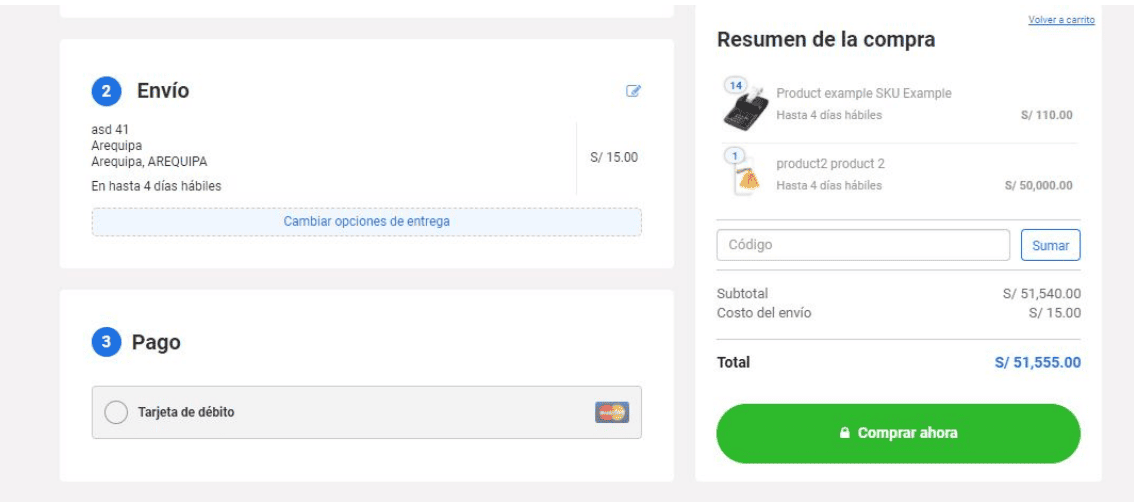Click the product2 product 2 name
The image size is (1134, 502).
(830, 163)
